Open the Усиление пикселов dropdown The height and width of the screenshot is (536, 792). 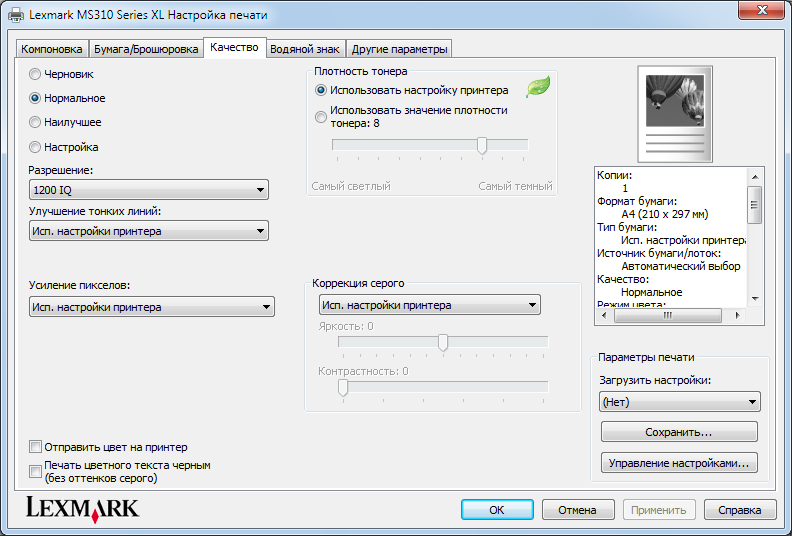point(152,307)
